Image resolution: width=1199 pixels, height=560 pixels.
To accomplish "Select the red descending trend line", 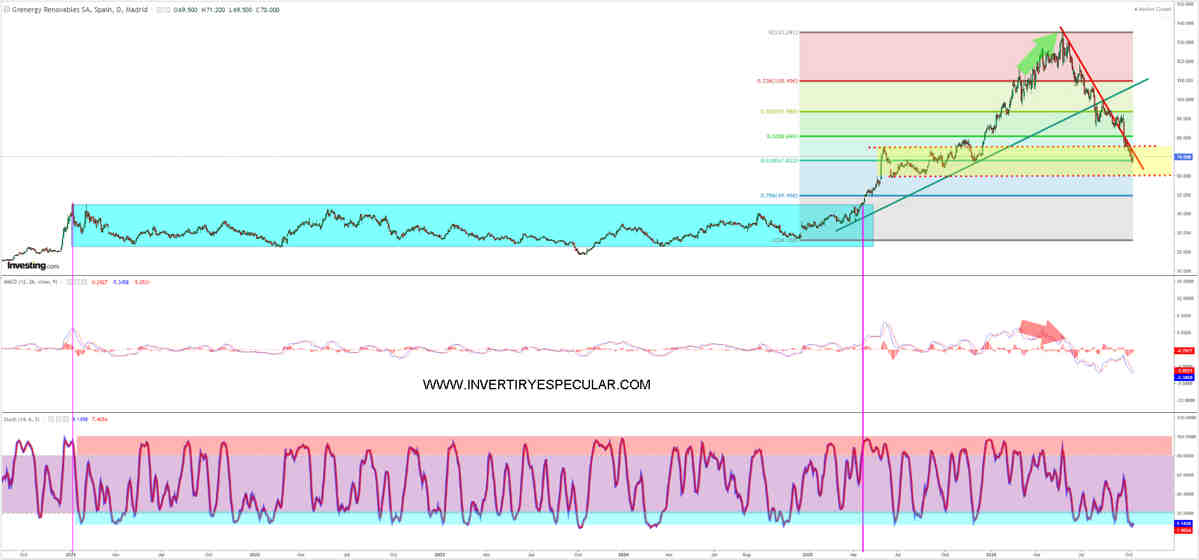I will 1101,98.
